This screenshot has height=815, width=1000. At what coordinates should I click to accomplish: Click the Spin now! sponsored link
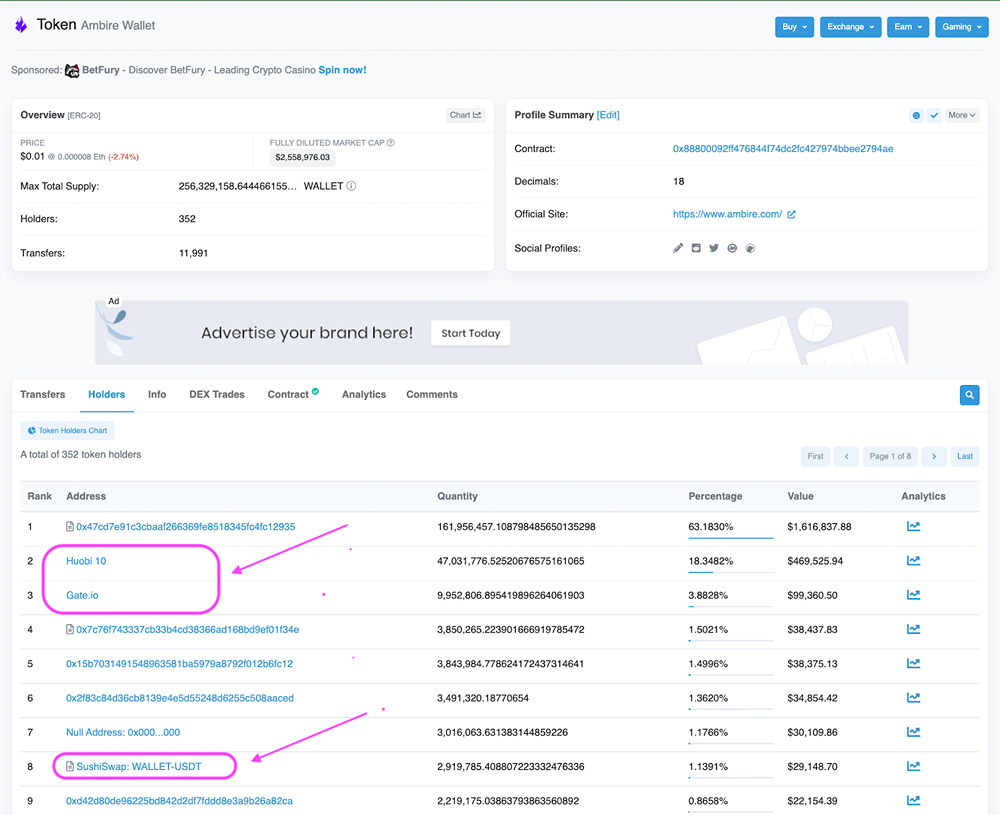pos(342,70)
